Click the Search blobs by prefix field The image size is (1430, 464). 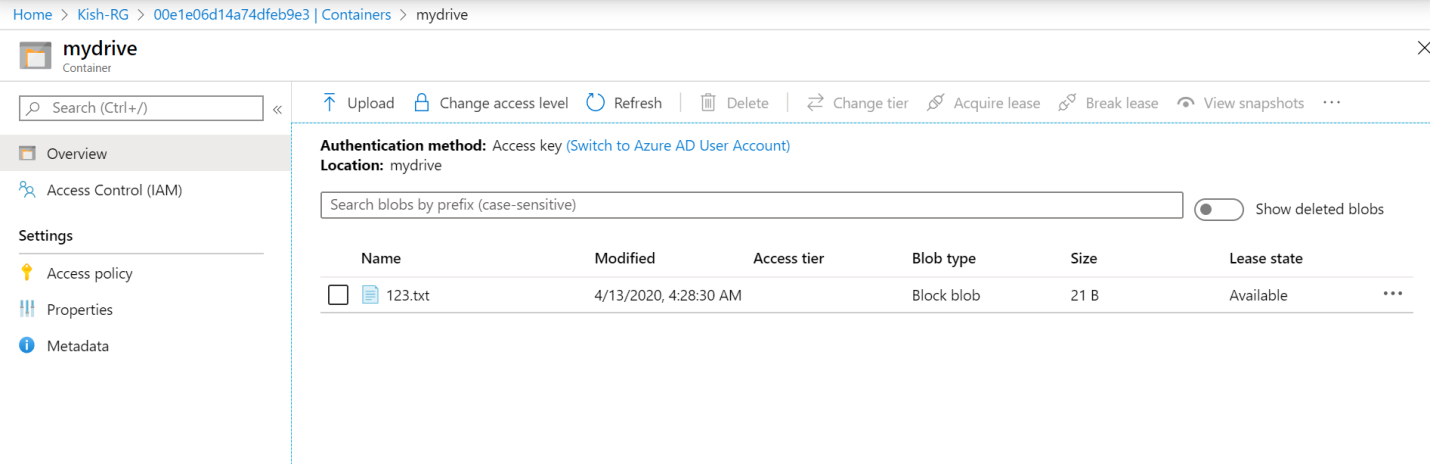point(751,205)
